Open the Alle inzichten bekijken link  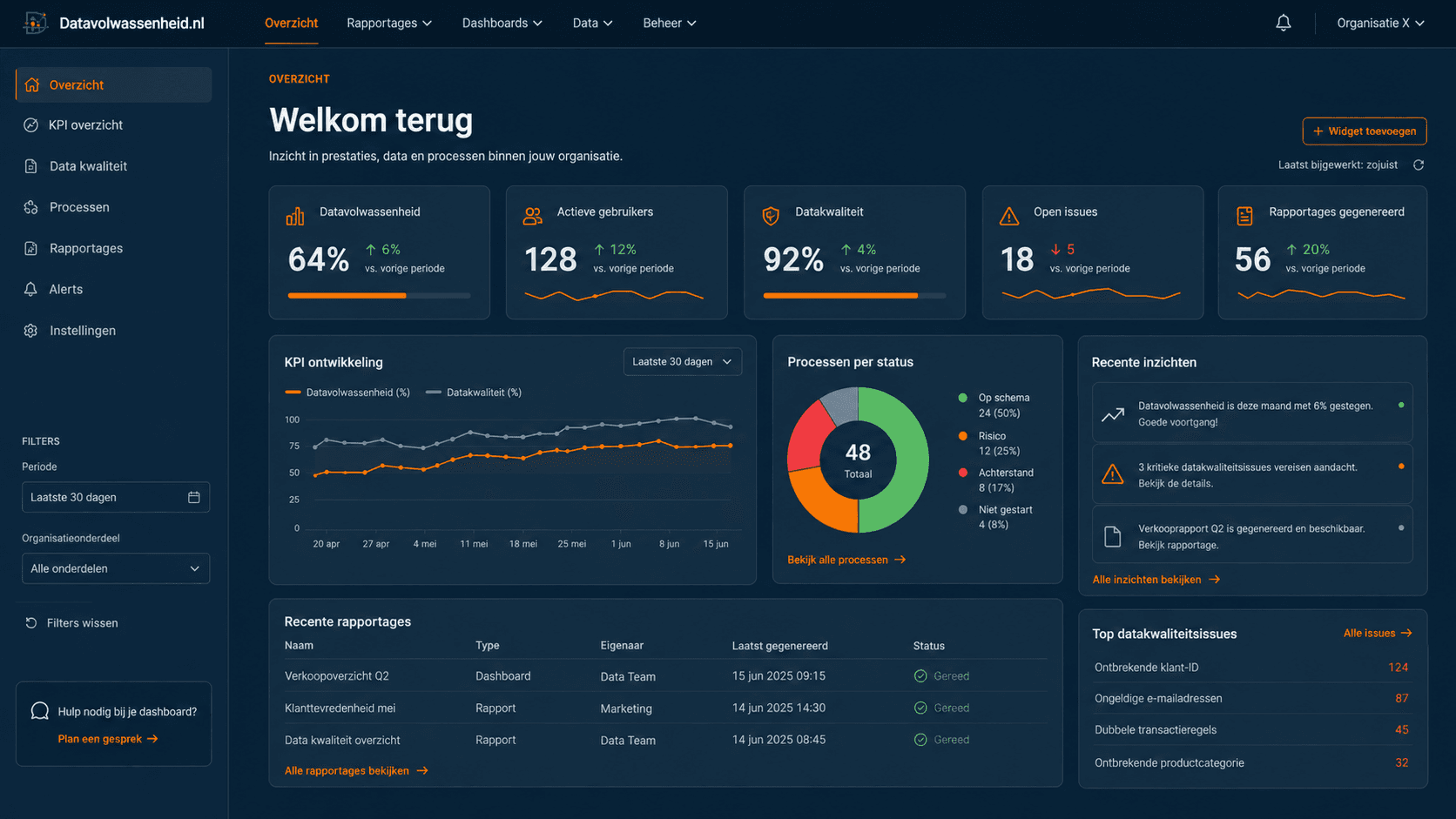click(1156, 580)
